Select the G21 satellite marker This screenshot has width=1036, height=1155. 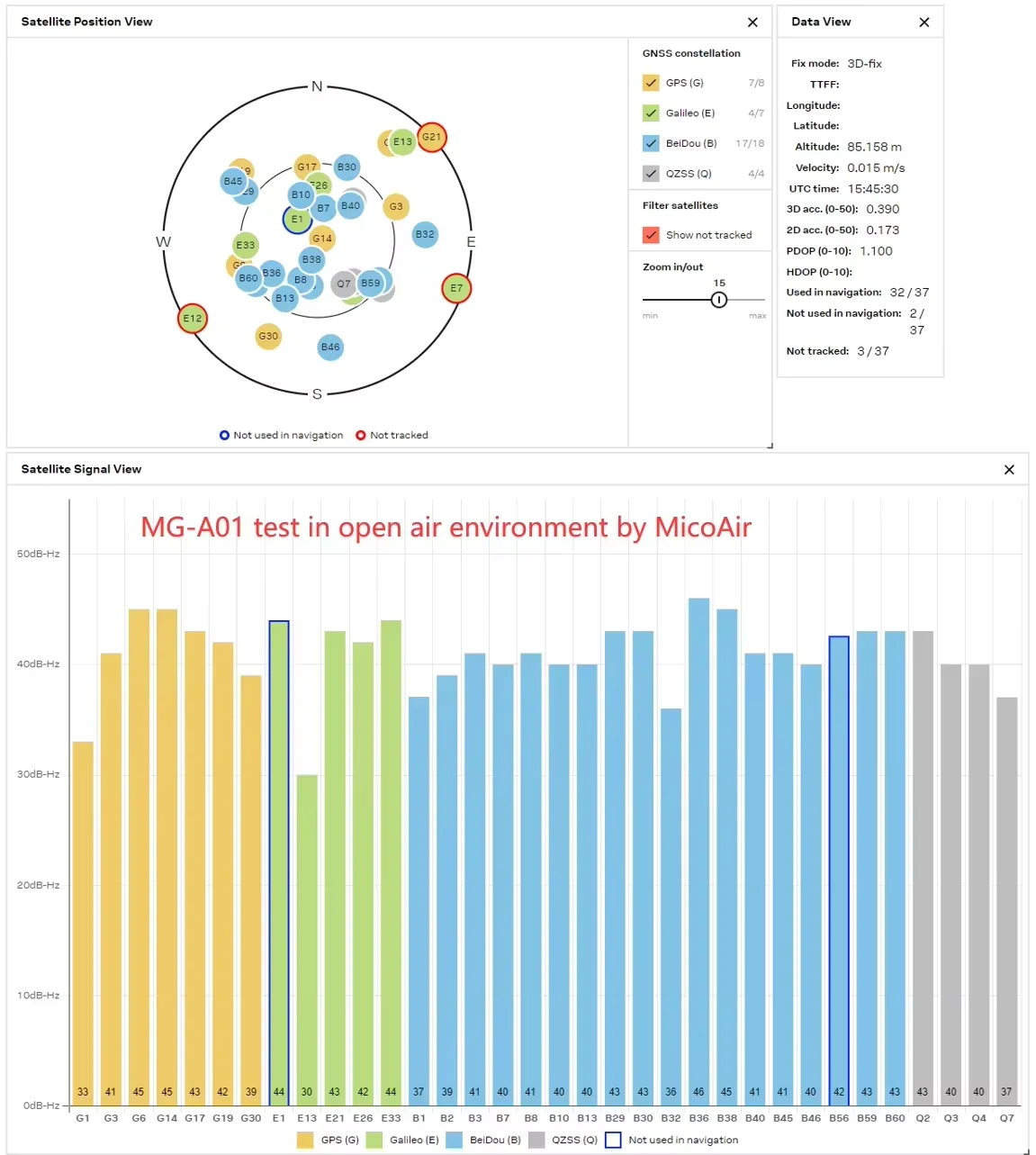(432, 138)
